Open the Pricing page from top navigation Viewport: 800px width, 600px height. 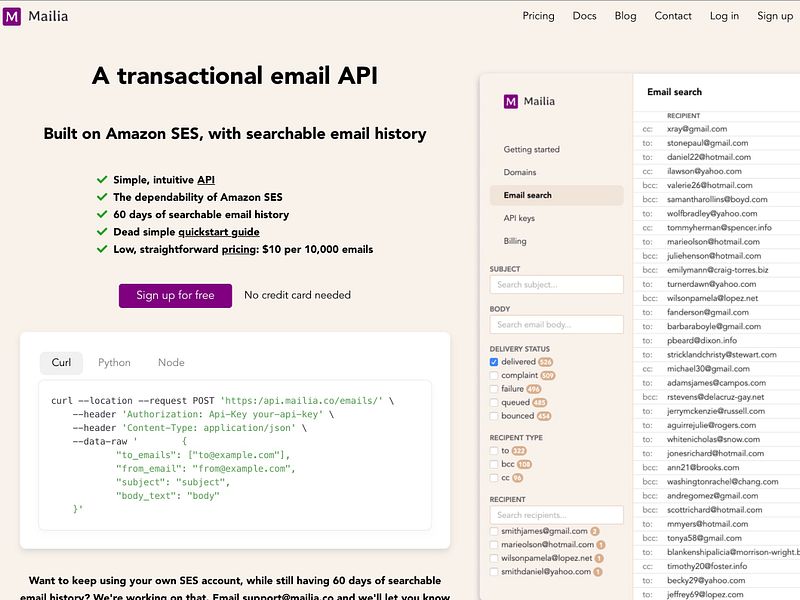click(x=538, y=16)
